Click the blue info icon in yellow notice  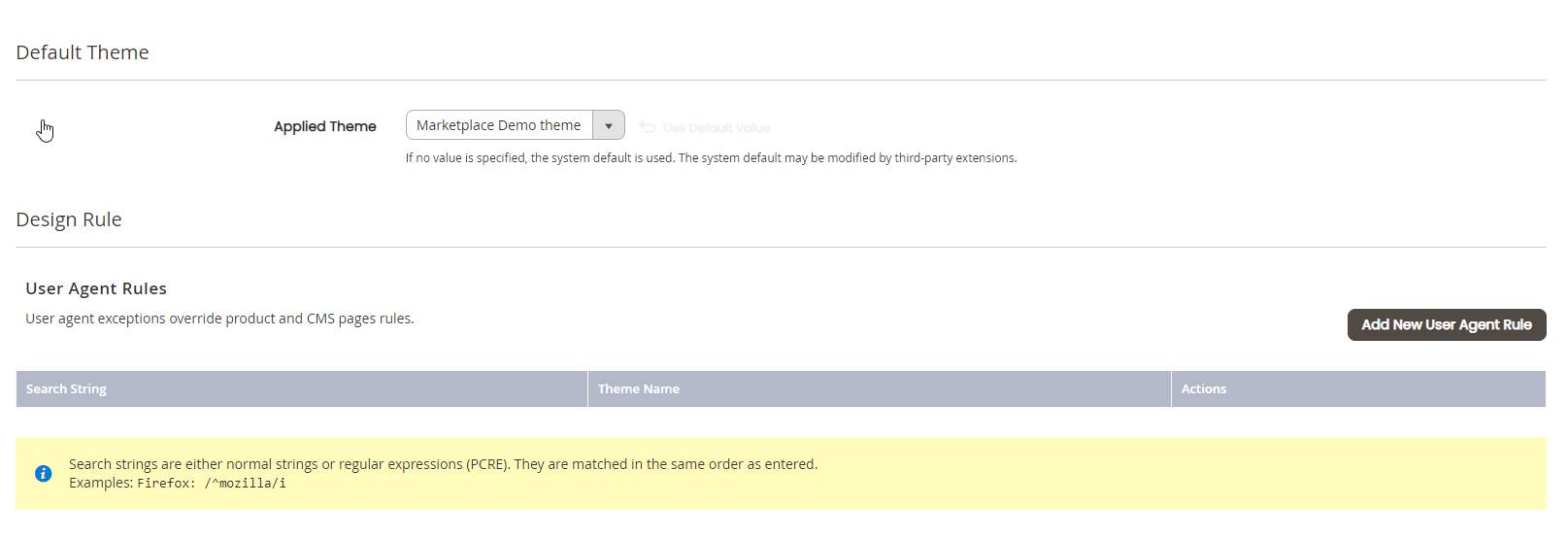pyautogui.click(x=43, y=473)
